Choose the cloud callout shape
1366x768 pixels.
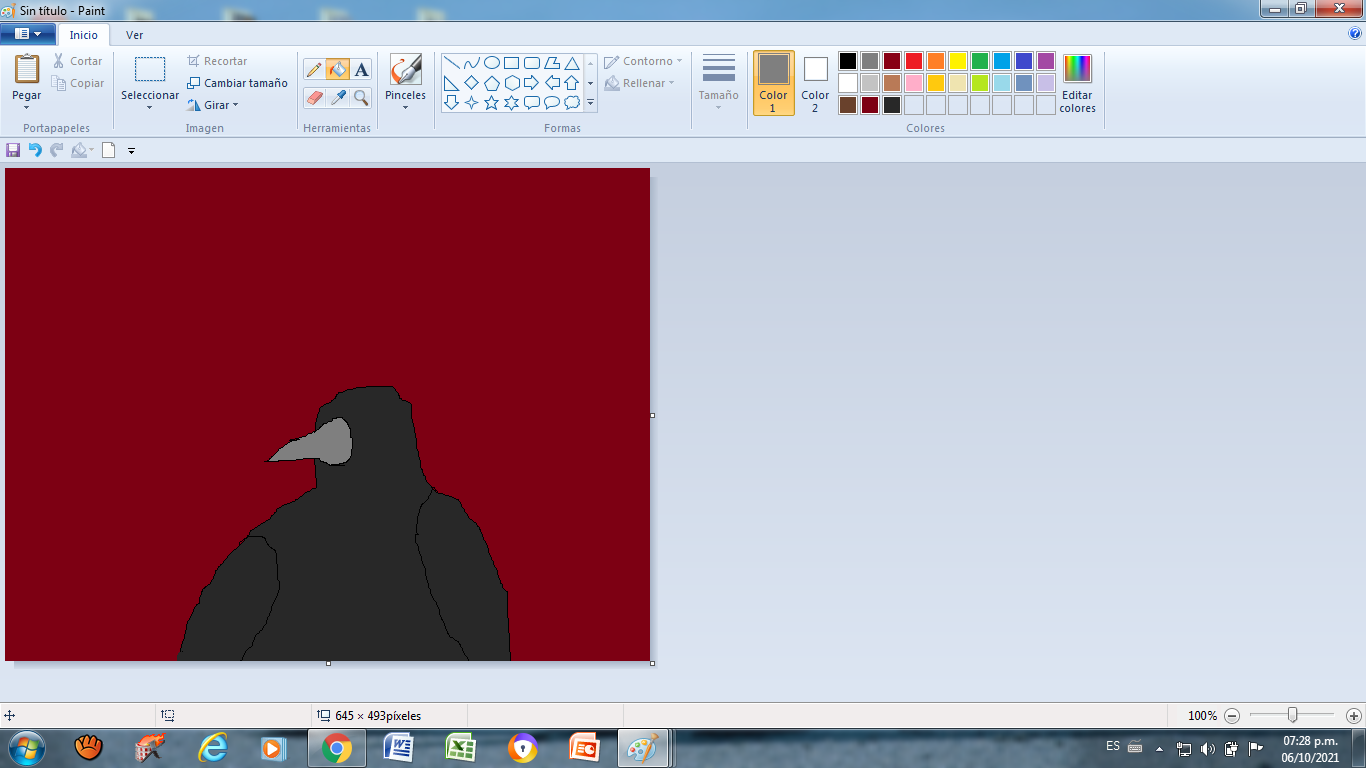pyautogui.click(x=571, y=102)
